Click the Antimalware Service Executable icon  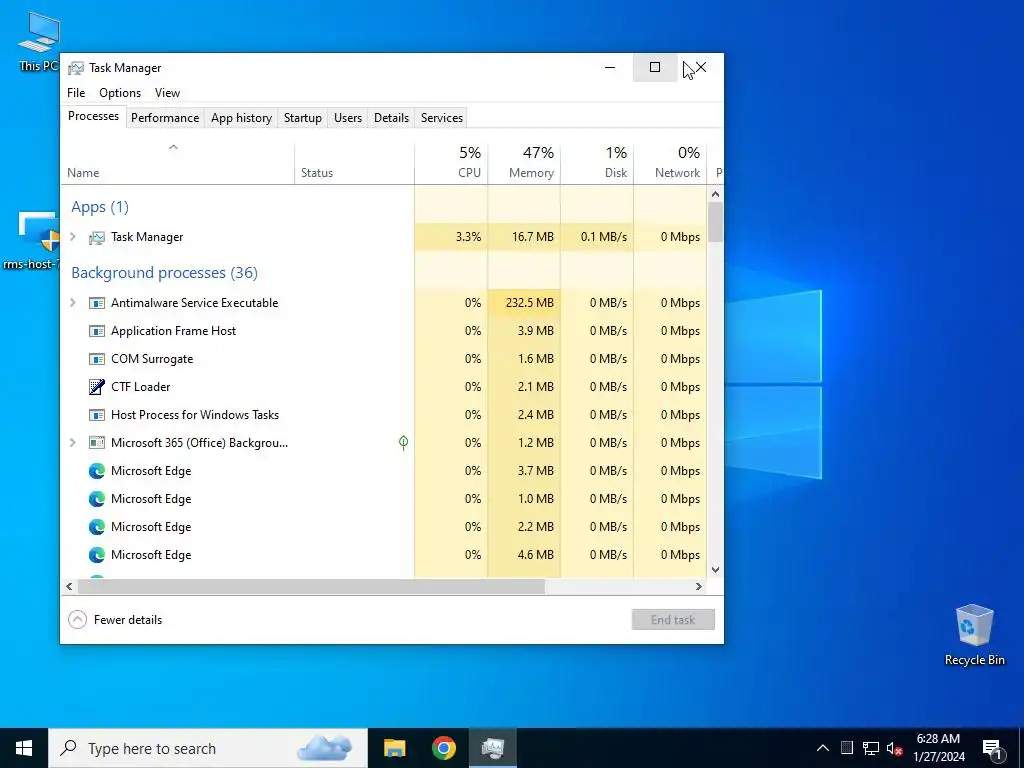97,303
